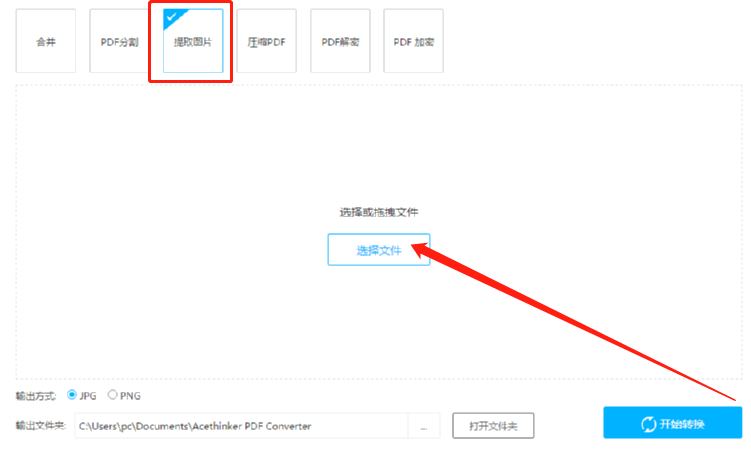The width and height of the screenshot is (751, 449).
Task: Click the 开始转换 button
Action: pos(672,423)
